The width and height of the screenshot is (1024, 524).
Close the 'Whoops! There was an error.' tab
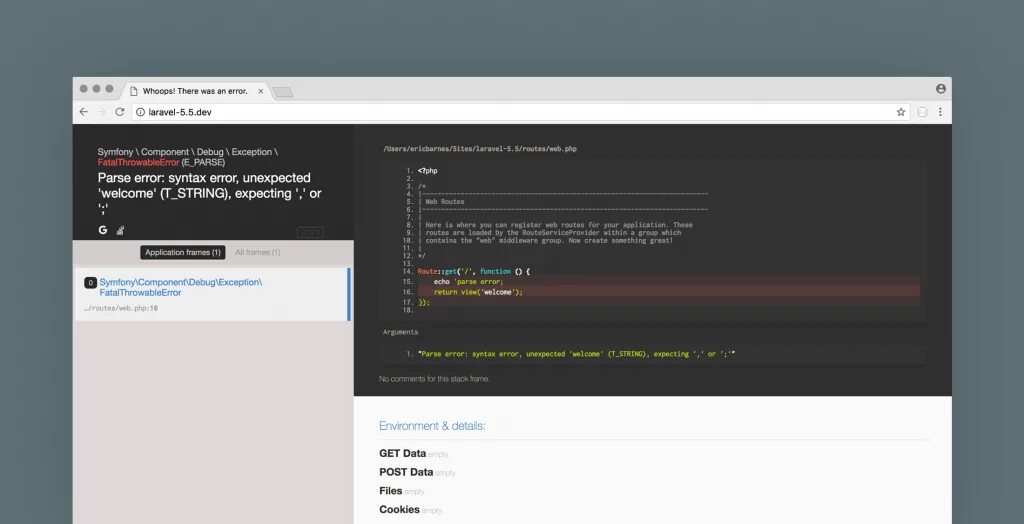point(261,91)
